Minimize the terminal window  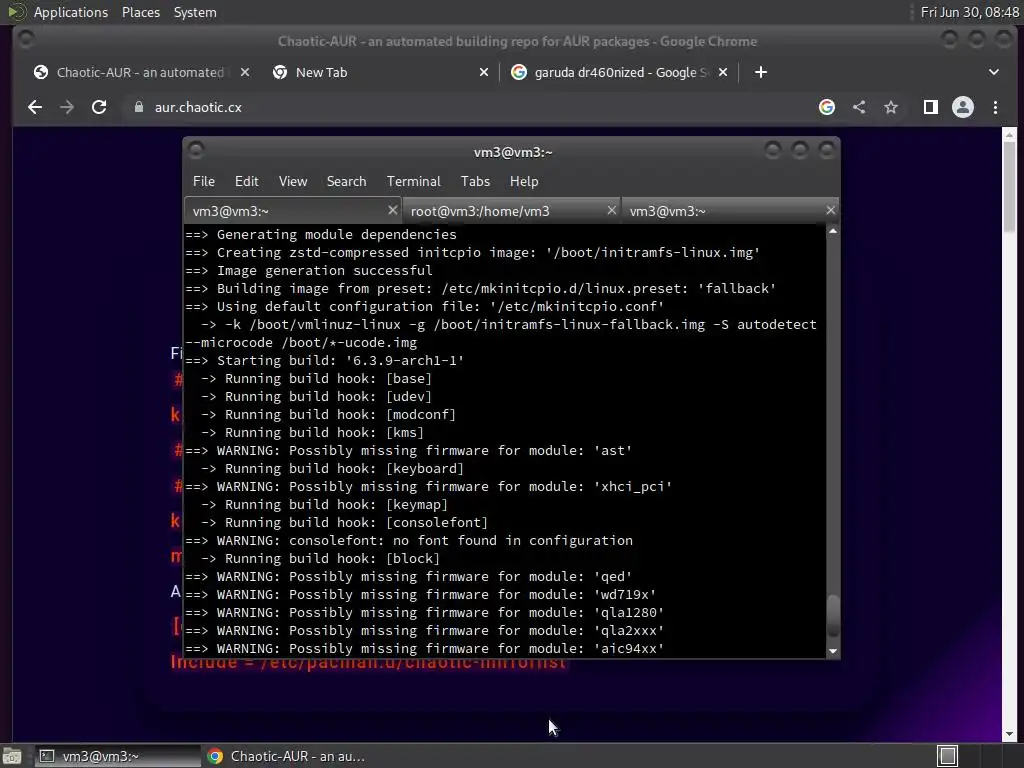point(773,152)
